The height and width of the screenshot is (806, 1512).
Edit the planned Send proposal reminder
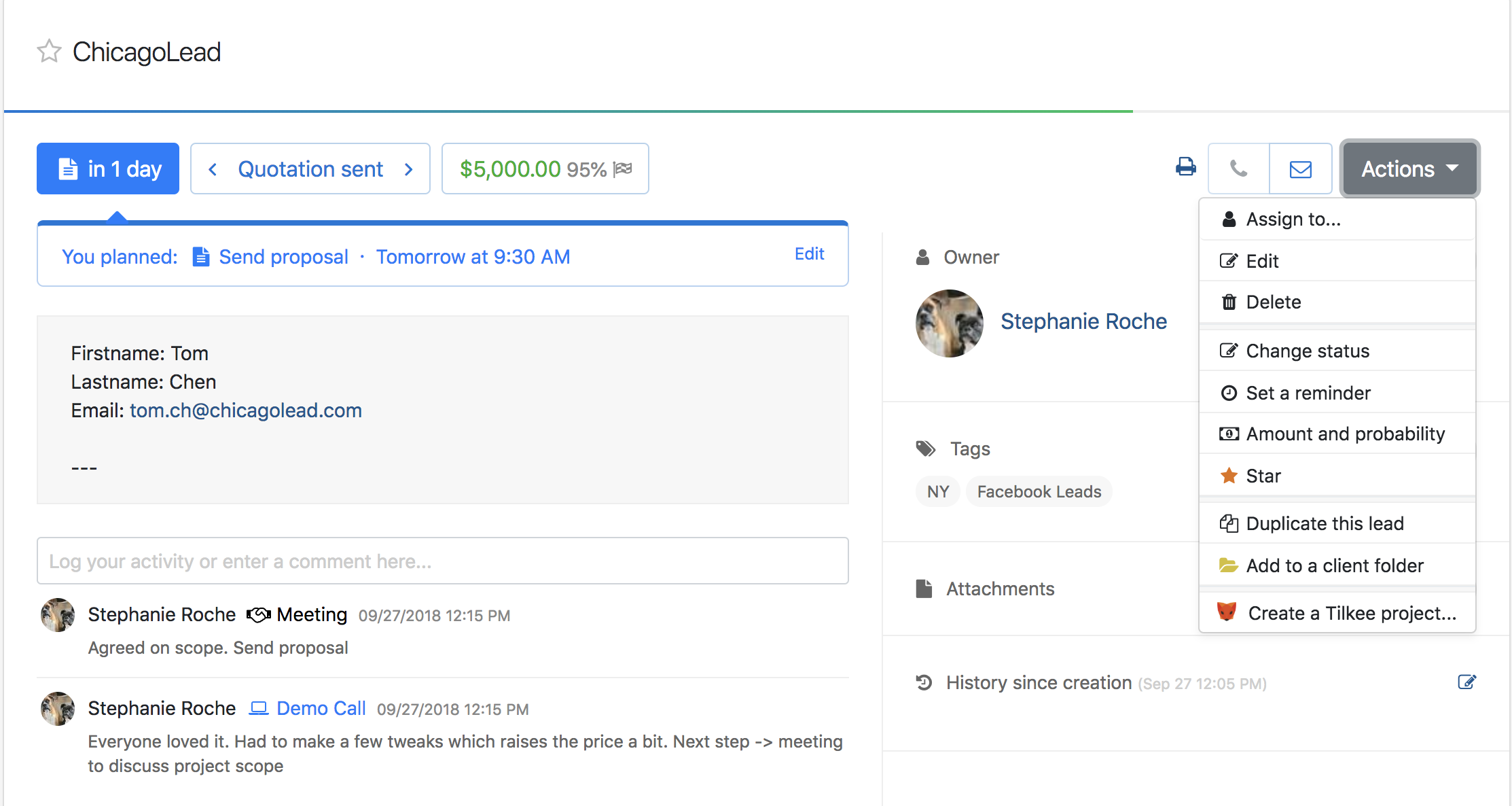coord(809,254)
